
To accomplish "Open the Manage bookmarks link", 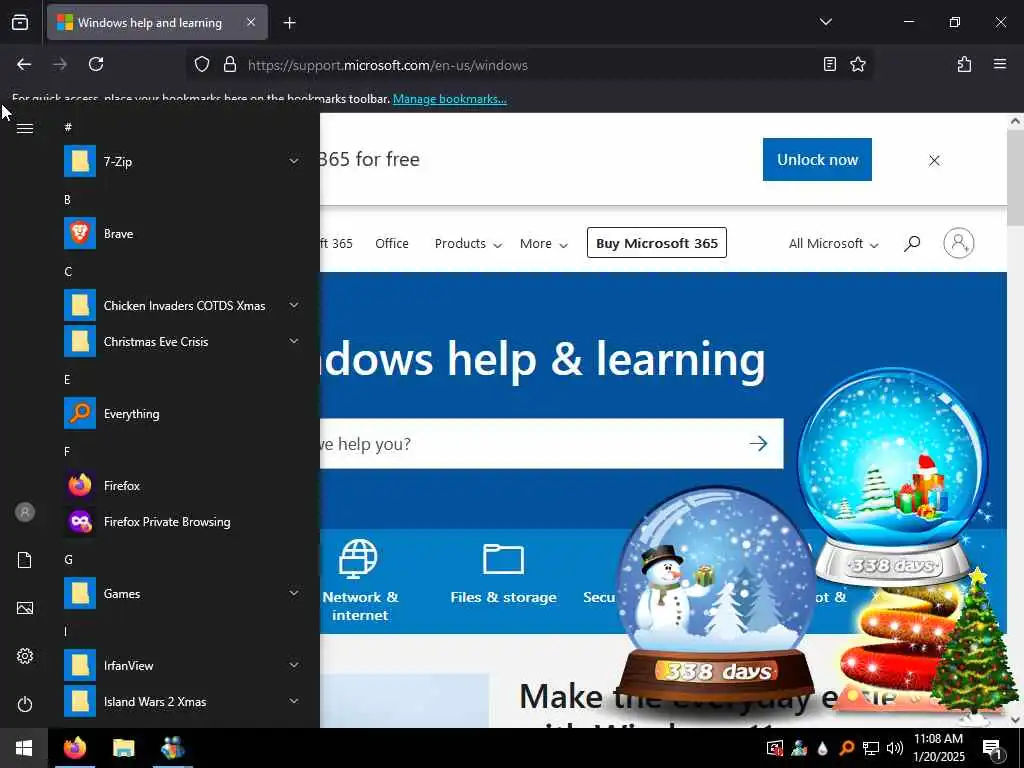I will click(x=449, y=99).
